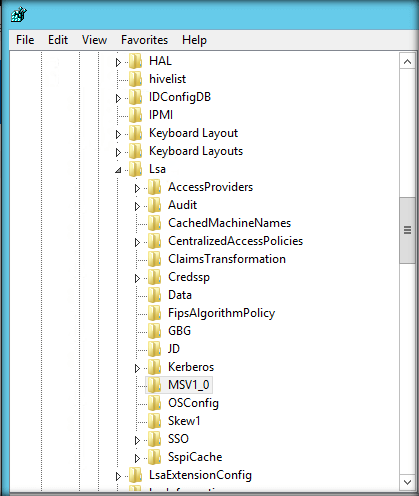Click the CachedMachineNames folder icon
Screen dimensions: 419x496
(x=154, y=223)
